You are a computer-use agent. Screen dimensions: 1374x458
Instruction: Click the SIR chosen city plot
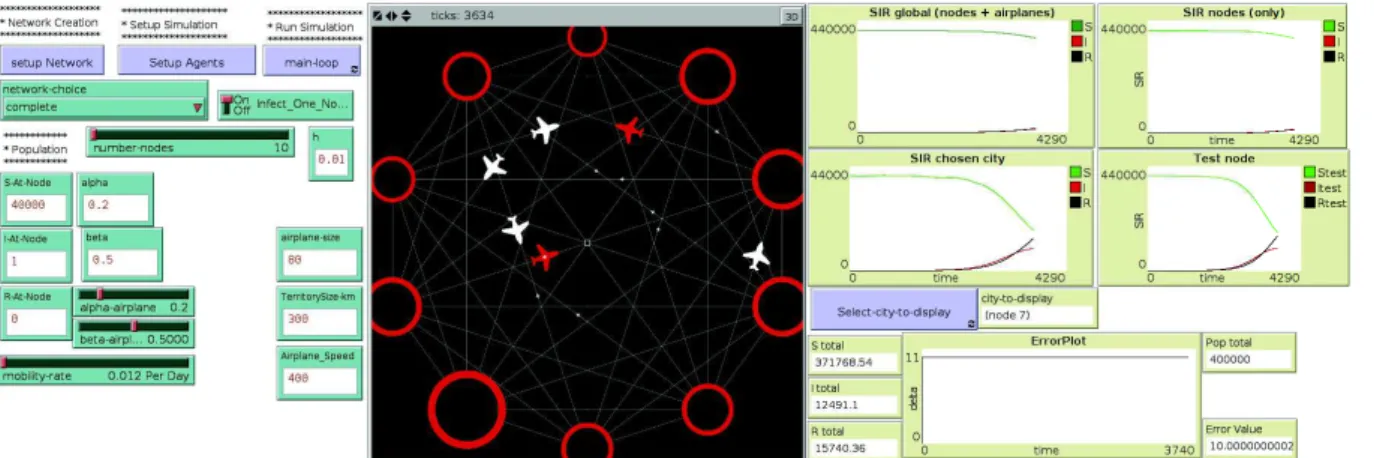click(x=952, y=218)
